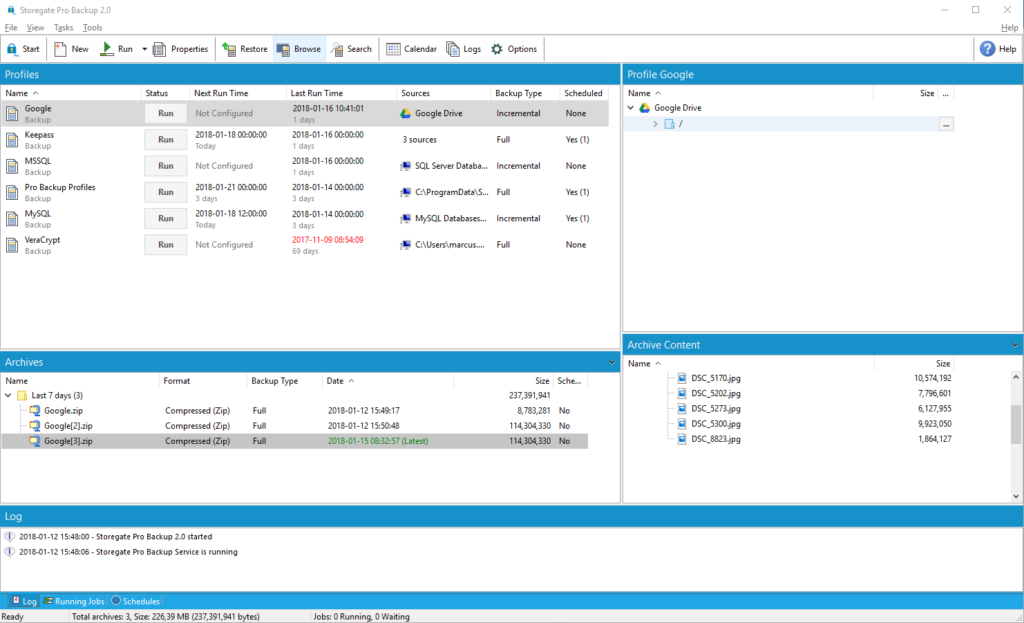Open the Properties toolbar icon
Image resolution: width=1024 pixels, height=623 pixels.
click(180, 49)
